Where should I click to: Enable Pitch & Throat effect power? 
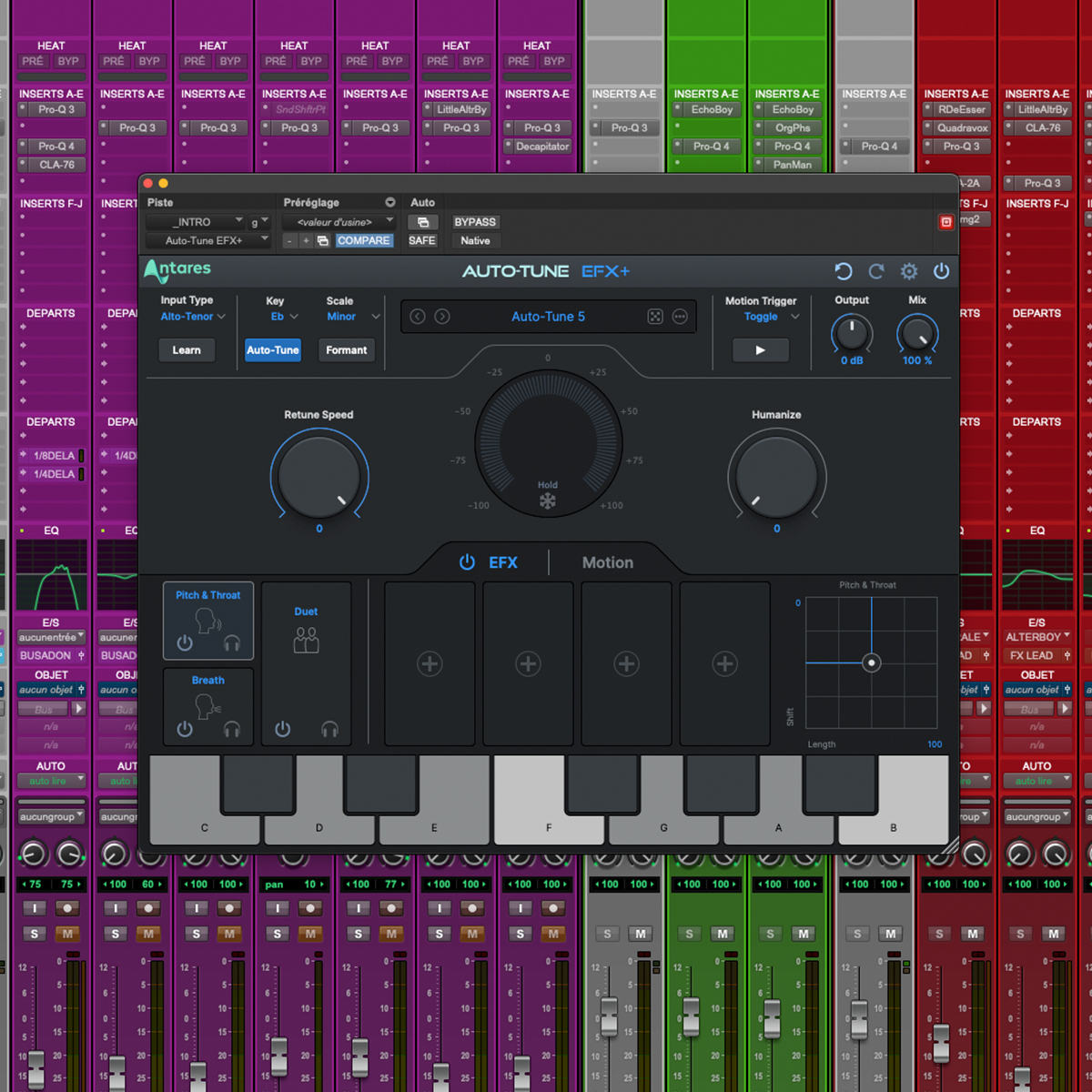point(185,642)
